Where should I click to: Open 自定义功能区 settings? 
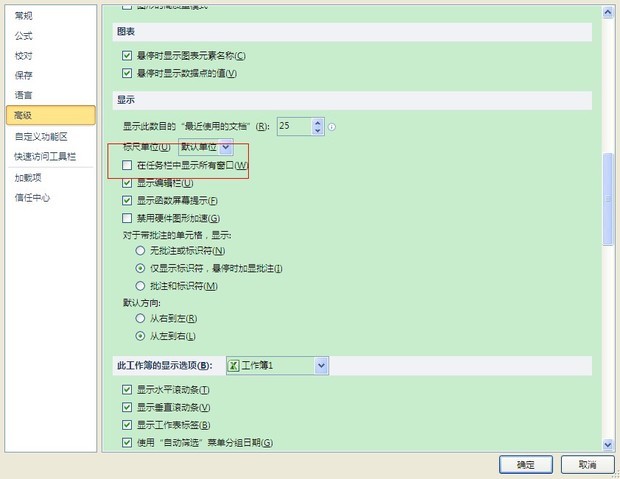click(x=41, y=137)
